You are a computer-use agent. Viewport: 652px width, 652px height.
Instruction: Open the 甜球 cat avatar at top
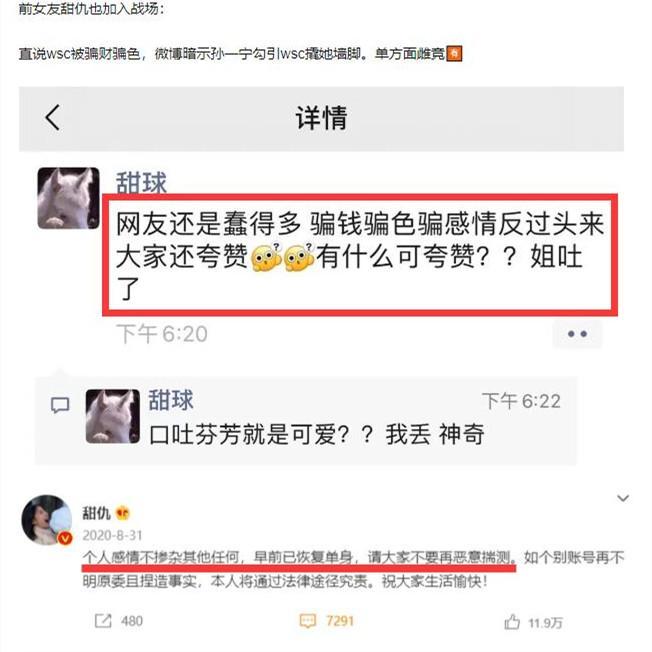coord(69,198)
